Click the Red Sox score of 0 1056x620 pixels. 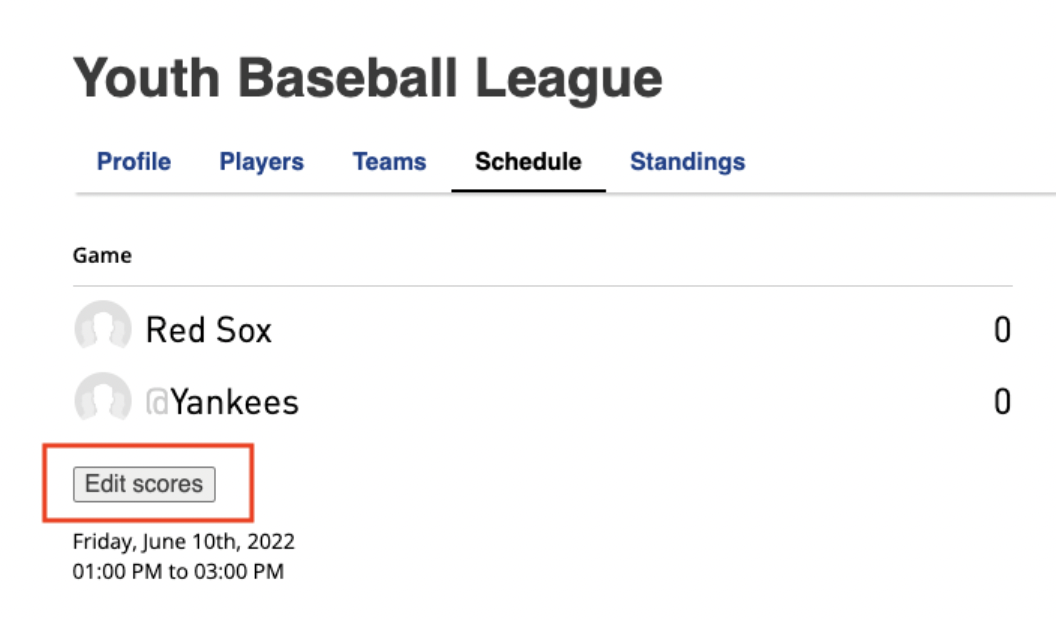(1002, 330)
